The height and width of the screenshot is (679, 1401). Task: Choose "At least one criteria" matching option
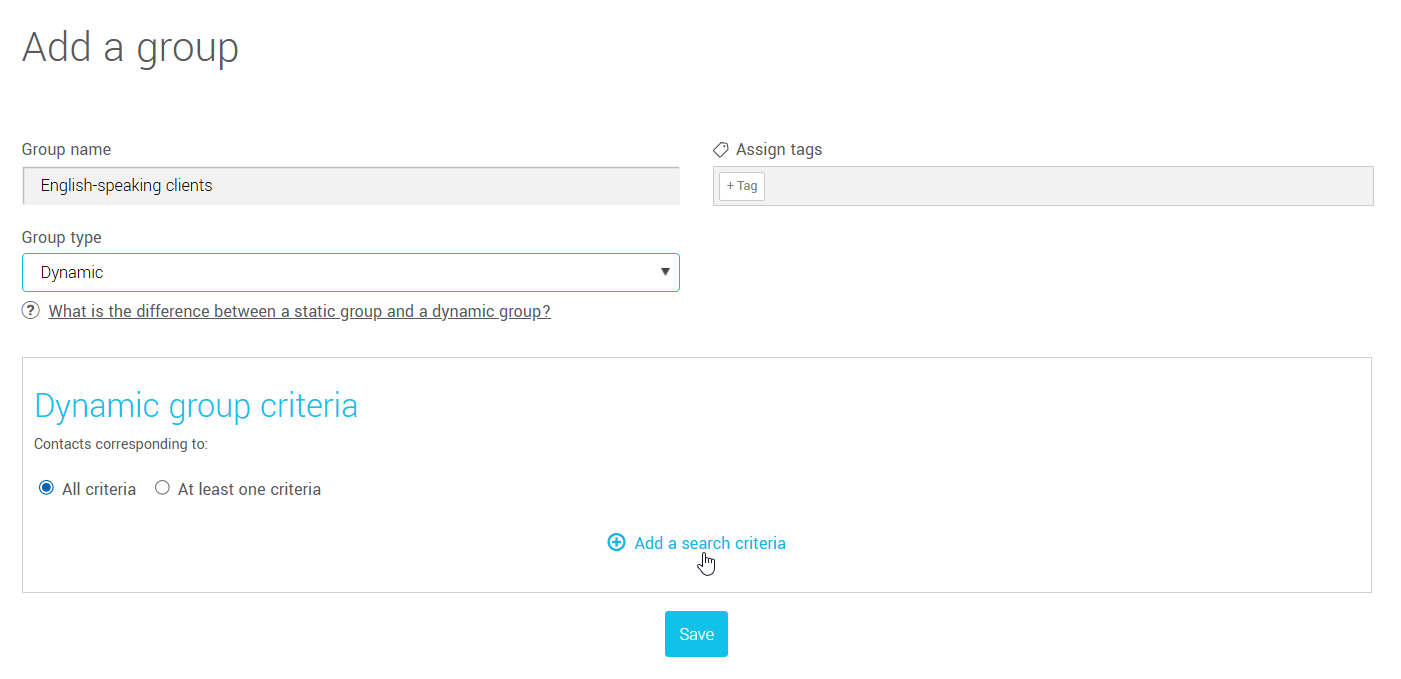click(x=162, y=487)
